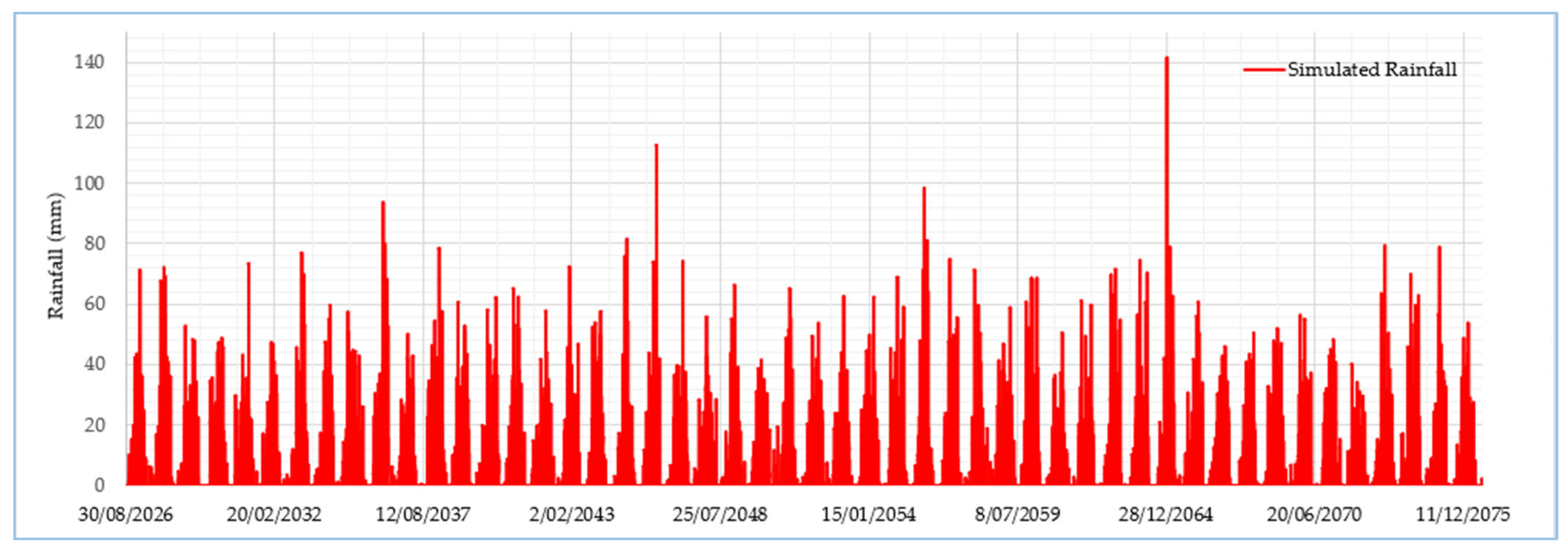Screen dimensions: 1568x552
Task: Click the 2/02/2043 date label
Action: [571, 515]
